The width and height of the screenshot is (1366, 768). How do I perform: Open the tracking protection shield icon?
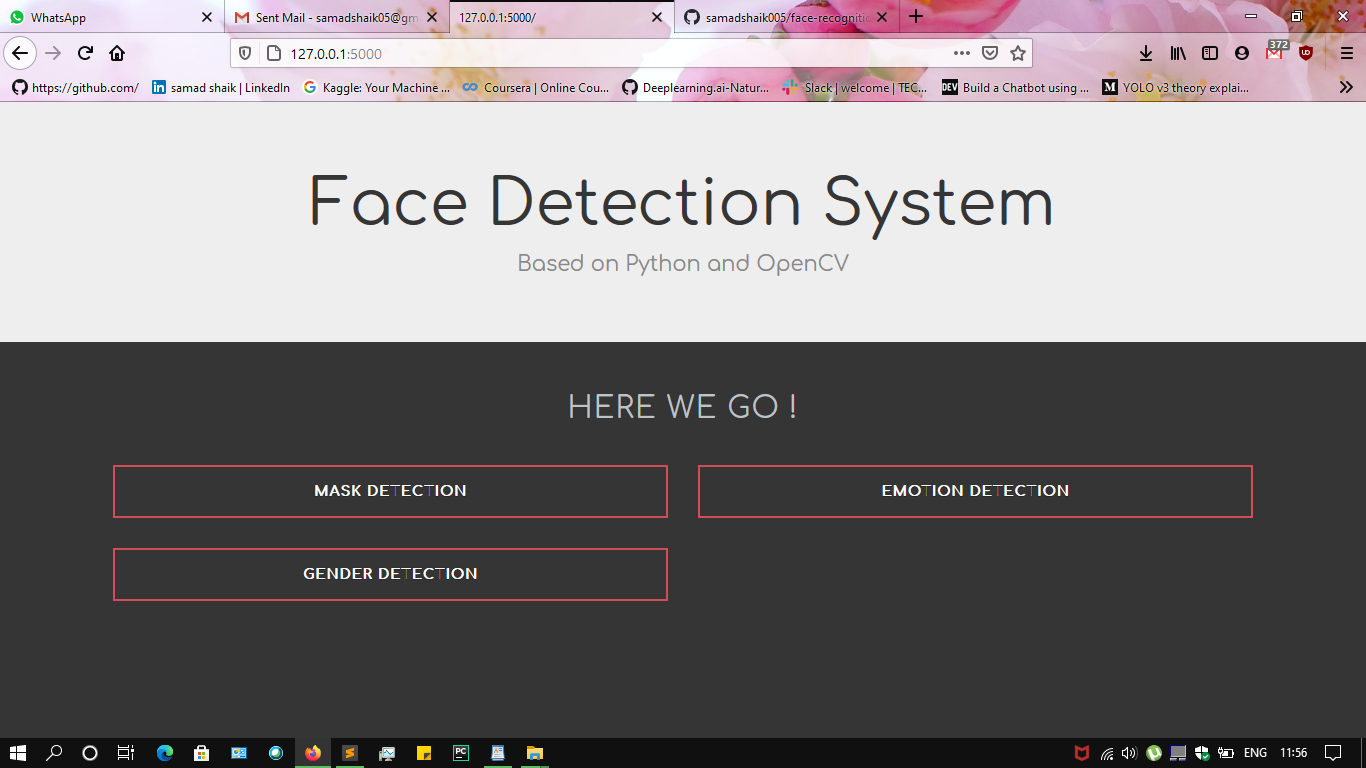point(245,53)
